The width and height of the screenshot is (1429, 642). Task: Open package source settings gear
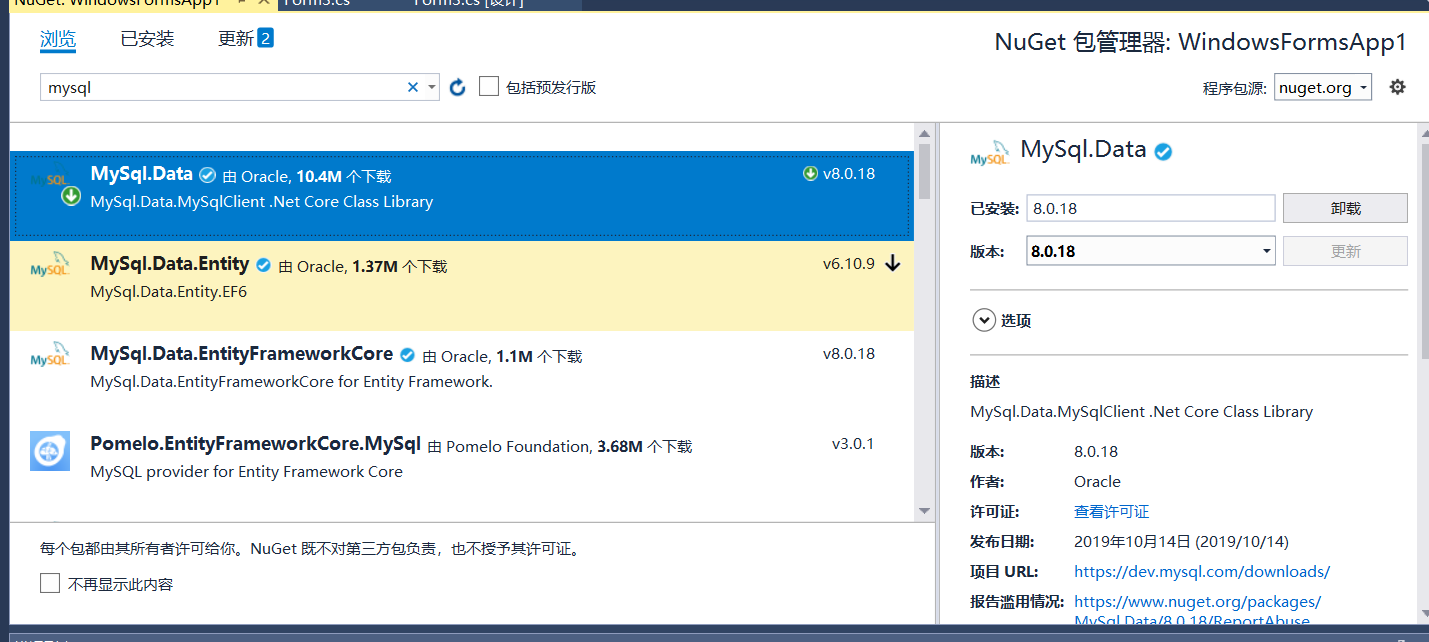coord(1398,87)
